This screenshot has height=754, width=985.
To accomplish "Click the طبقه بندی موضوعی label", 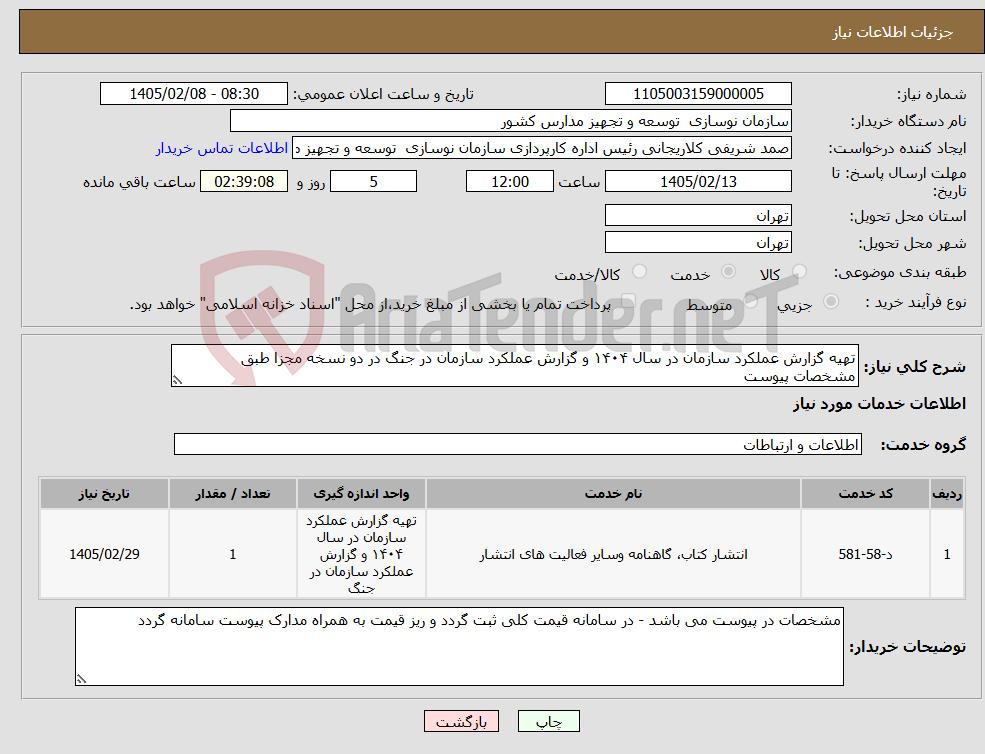I will pos(900,272).
